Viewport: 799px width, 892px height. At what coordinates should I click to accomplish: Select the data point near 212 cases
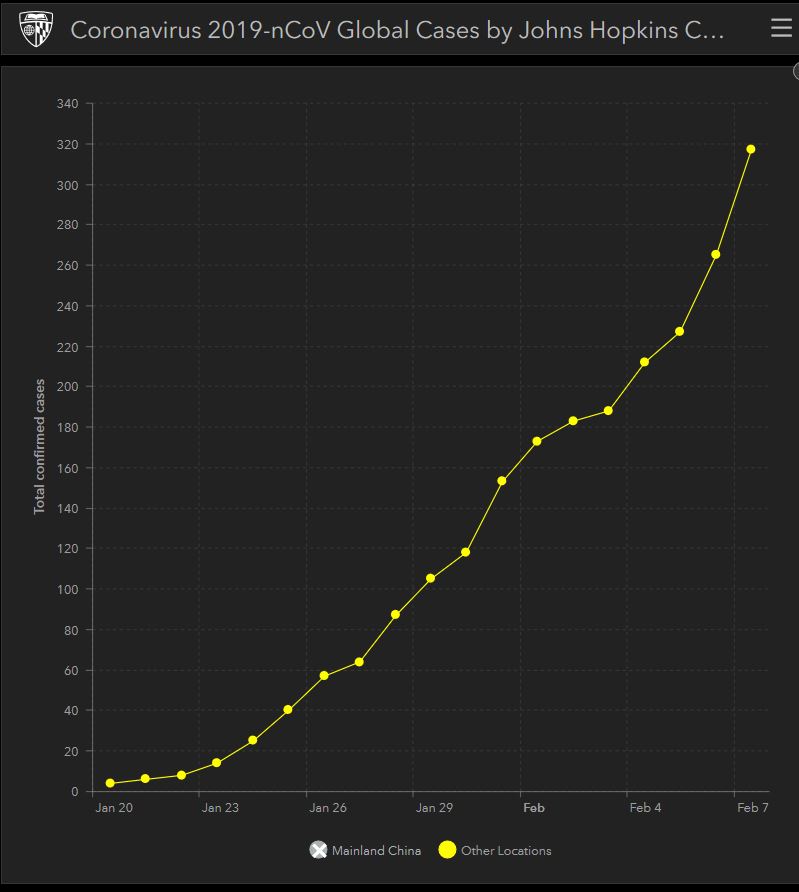point(644,362)
